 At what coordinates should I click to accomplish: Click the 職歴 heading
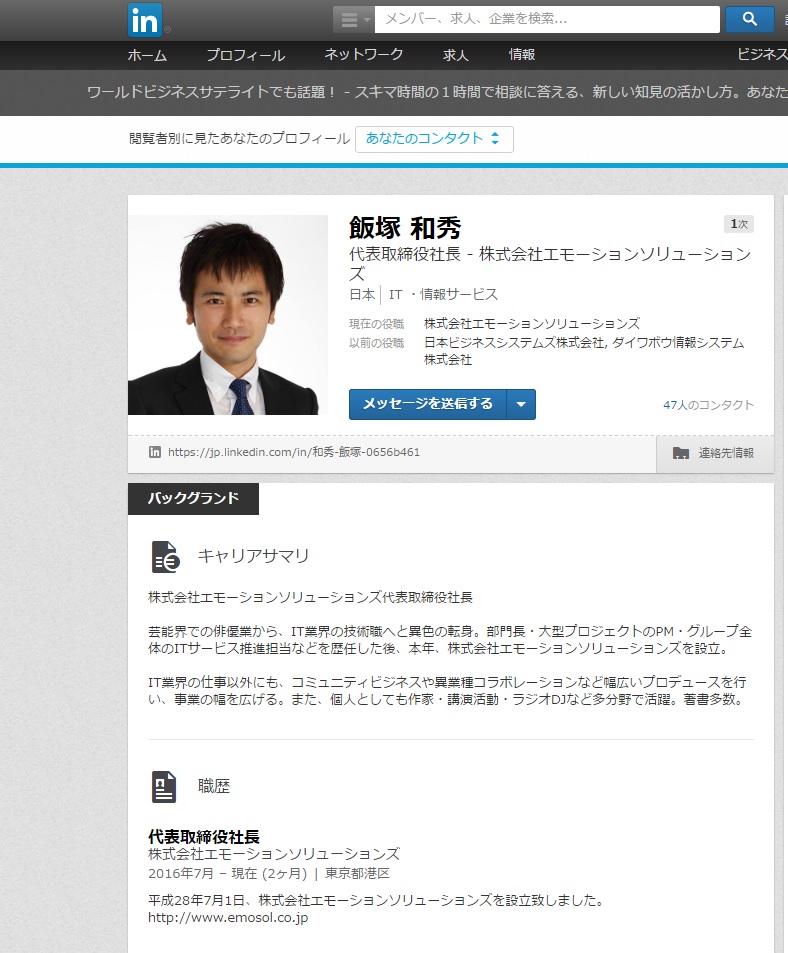(x=214, y=786)
